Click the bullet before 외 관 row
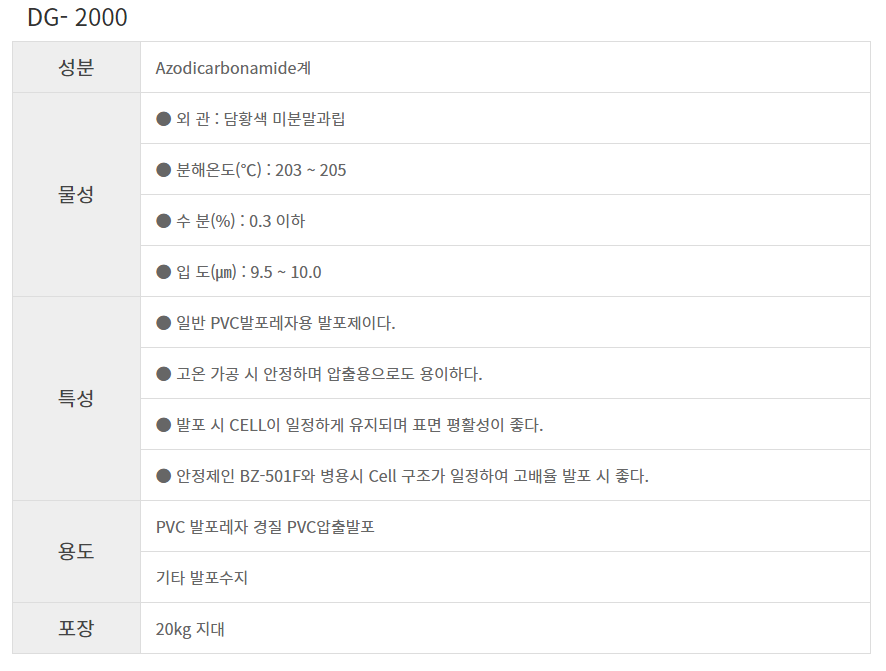886x671 pixels. (x=164, y=119)
